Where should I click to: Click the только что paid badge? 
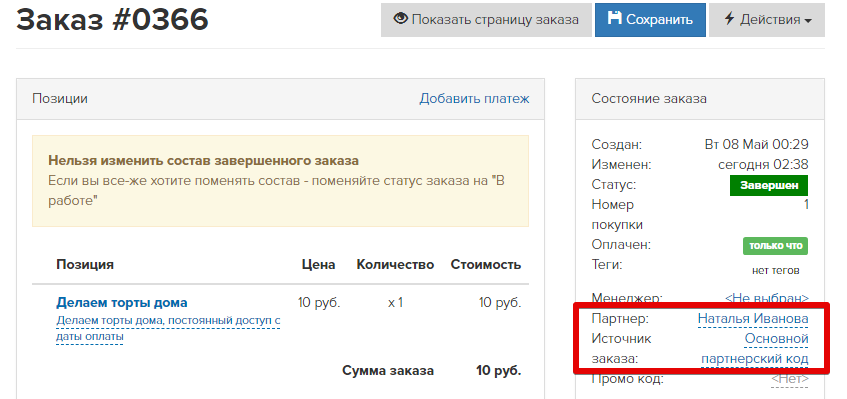(776, 246)
